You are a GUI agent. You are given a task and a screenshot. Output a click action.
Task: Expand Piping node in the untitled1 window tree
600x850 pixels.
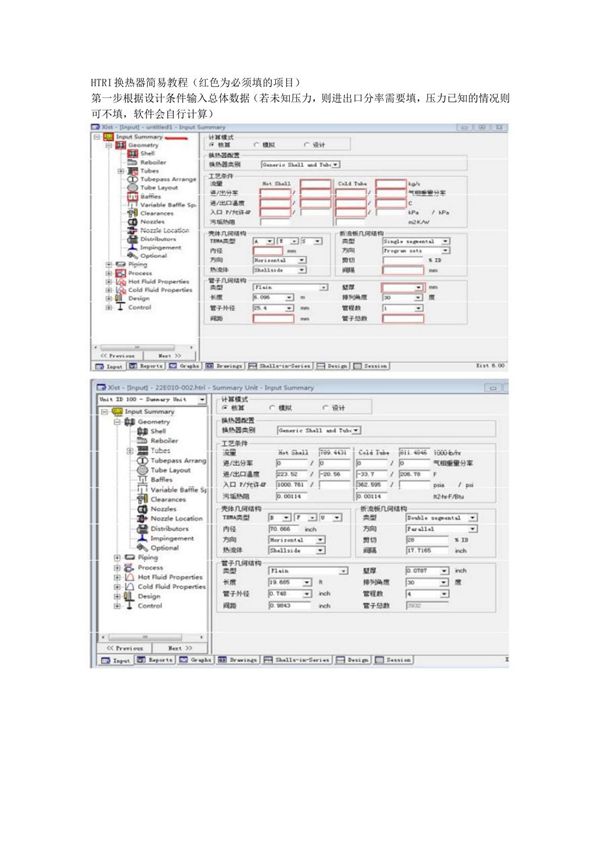coord(108,264)
